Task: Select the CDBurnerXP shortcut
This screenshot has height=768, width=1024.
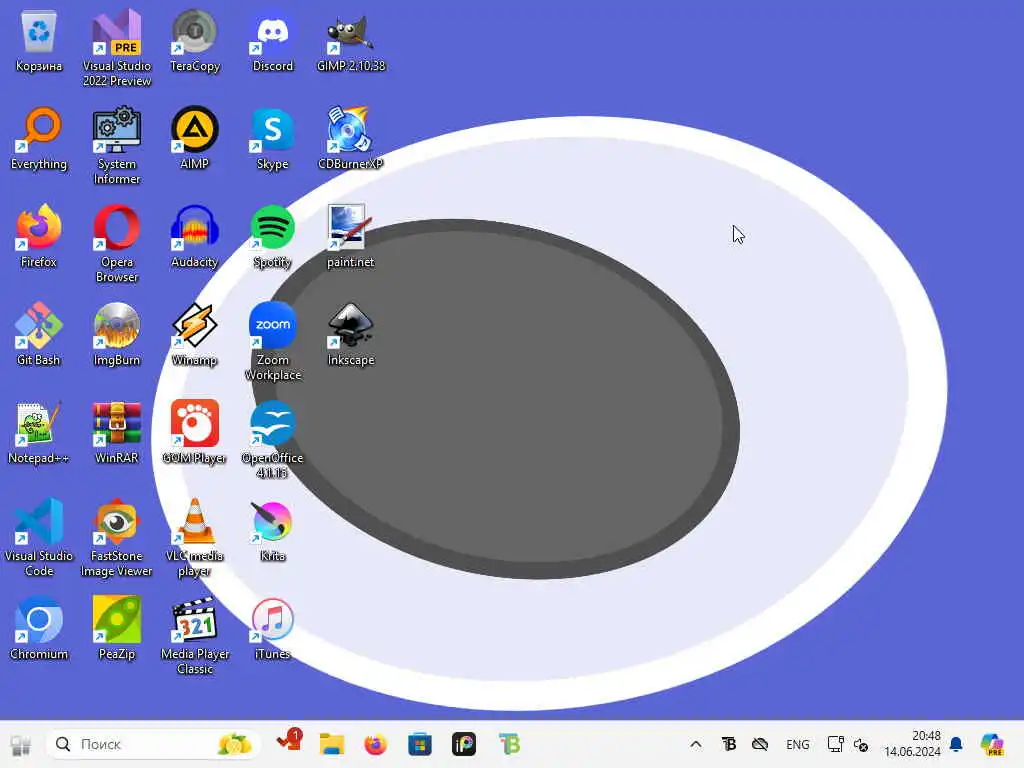Action: coord(351,138)
